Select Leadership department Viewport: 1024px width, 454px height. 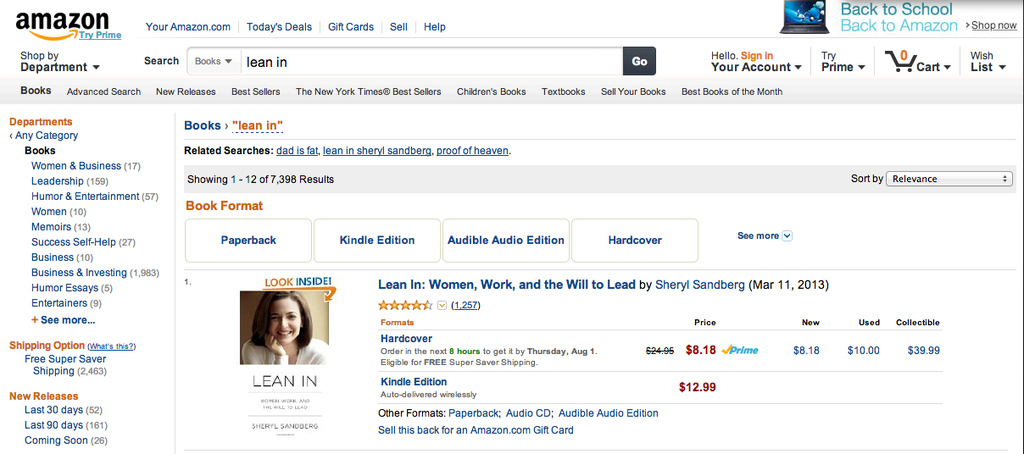pyautogui.click(x=57, y=181)
